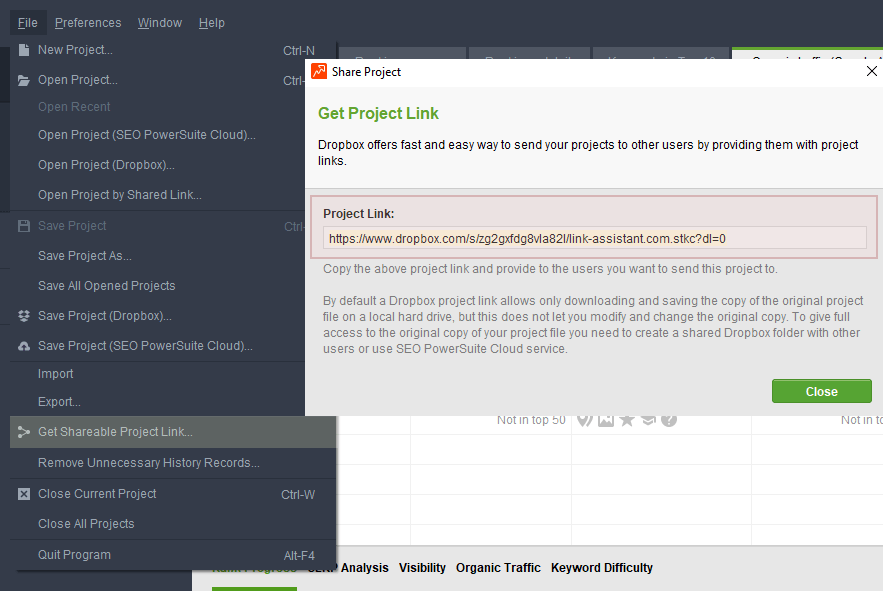Open the Window menu

(x=160, y=23)
